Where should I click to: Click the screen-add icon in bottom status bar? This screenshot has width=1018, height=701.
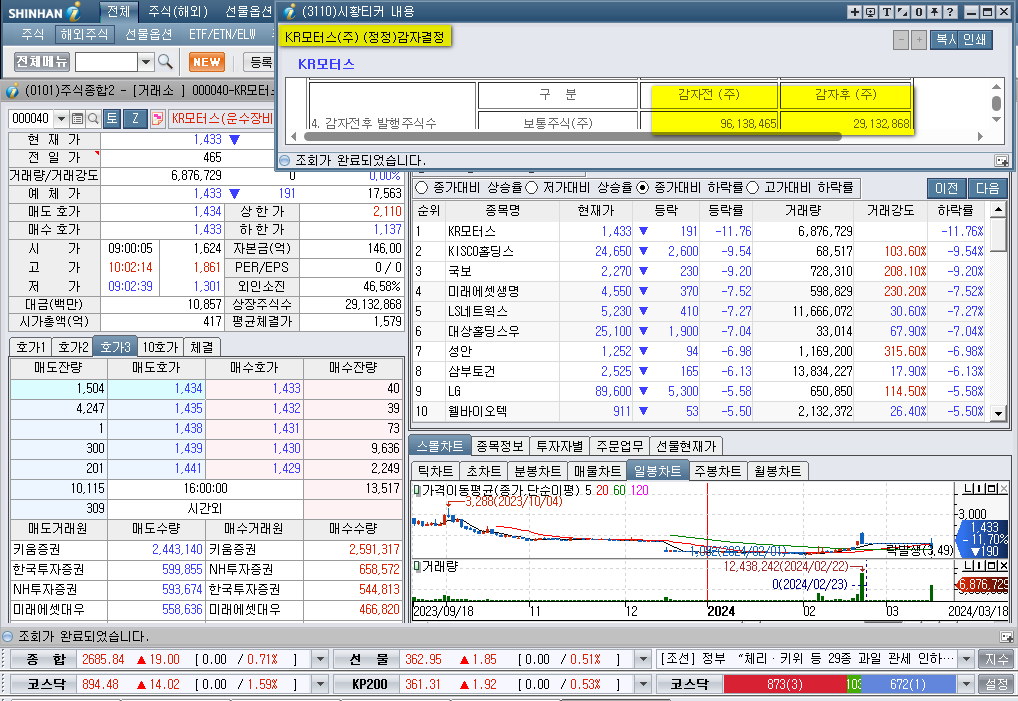pos(1006,637)
